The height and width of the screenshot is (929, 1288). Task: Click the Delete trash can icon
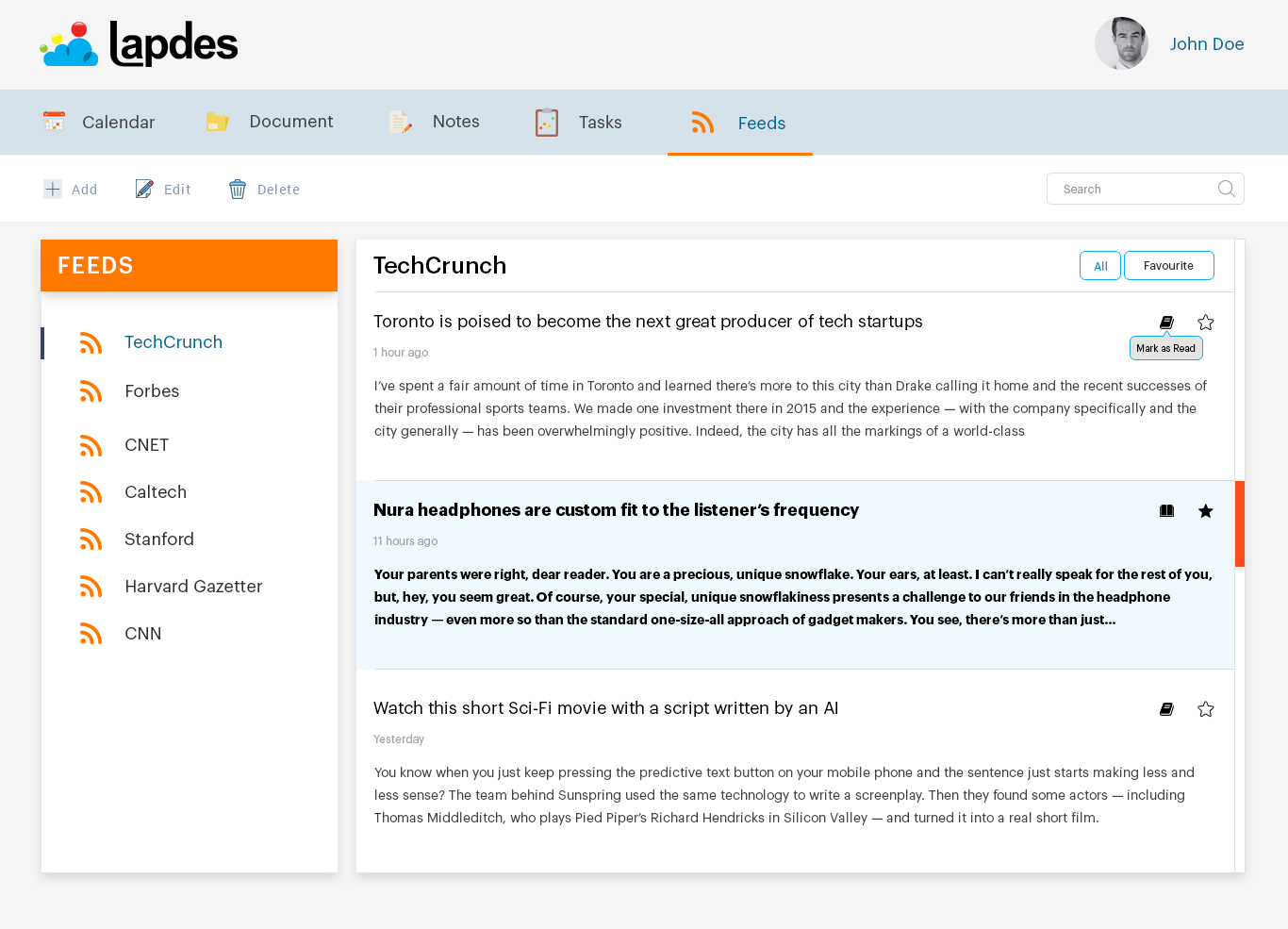point(238,190)
